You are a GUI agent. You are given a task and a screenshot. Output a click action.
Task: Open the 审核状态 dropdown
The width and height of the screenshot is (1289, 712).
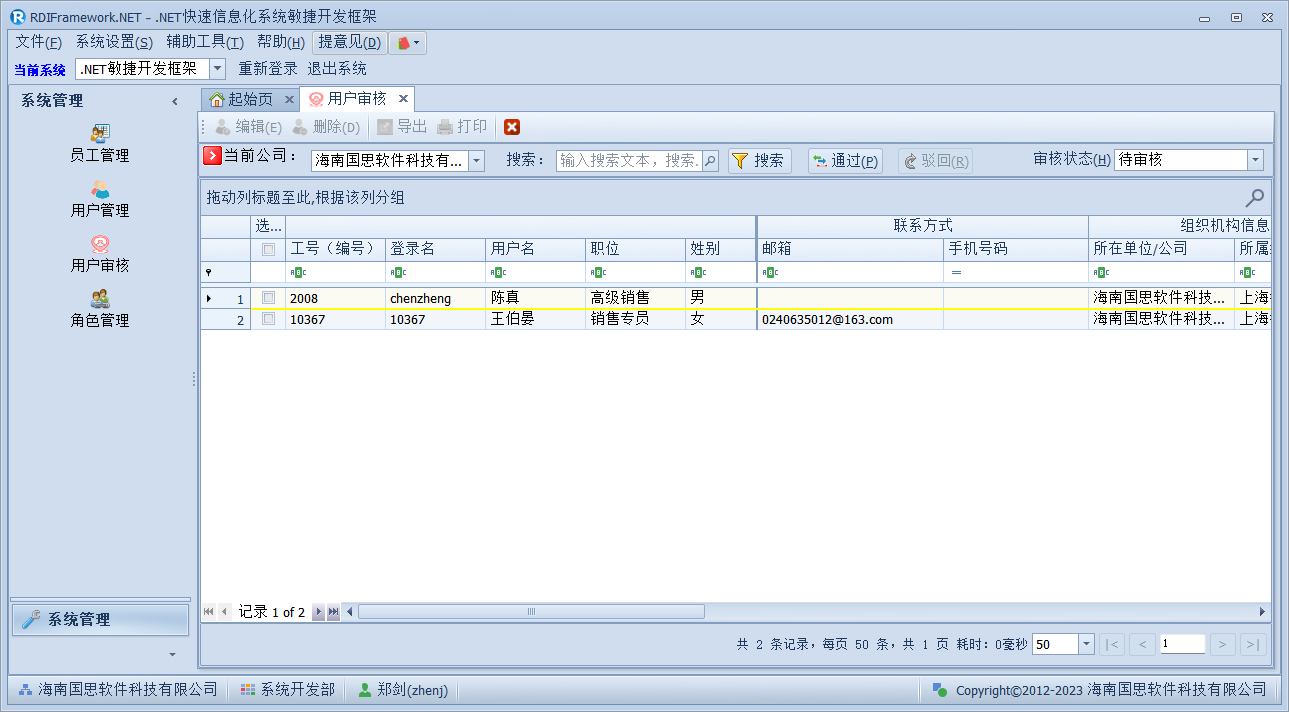click(x=1255, y=160)
